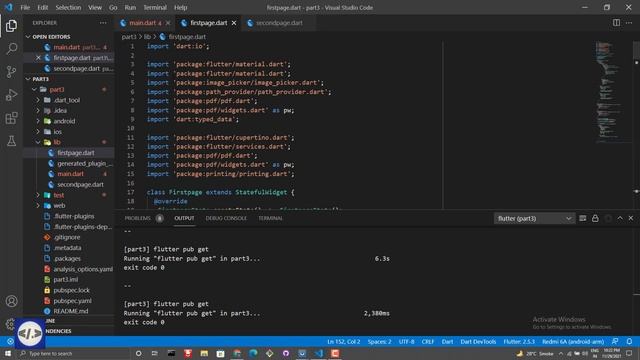Click UTF-8 encoding in status bar
Viewport: 640px width, 360px height.
(x=406, y=342)
